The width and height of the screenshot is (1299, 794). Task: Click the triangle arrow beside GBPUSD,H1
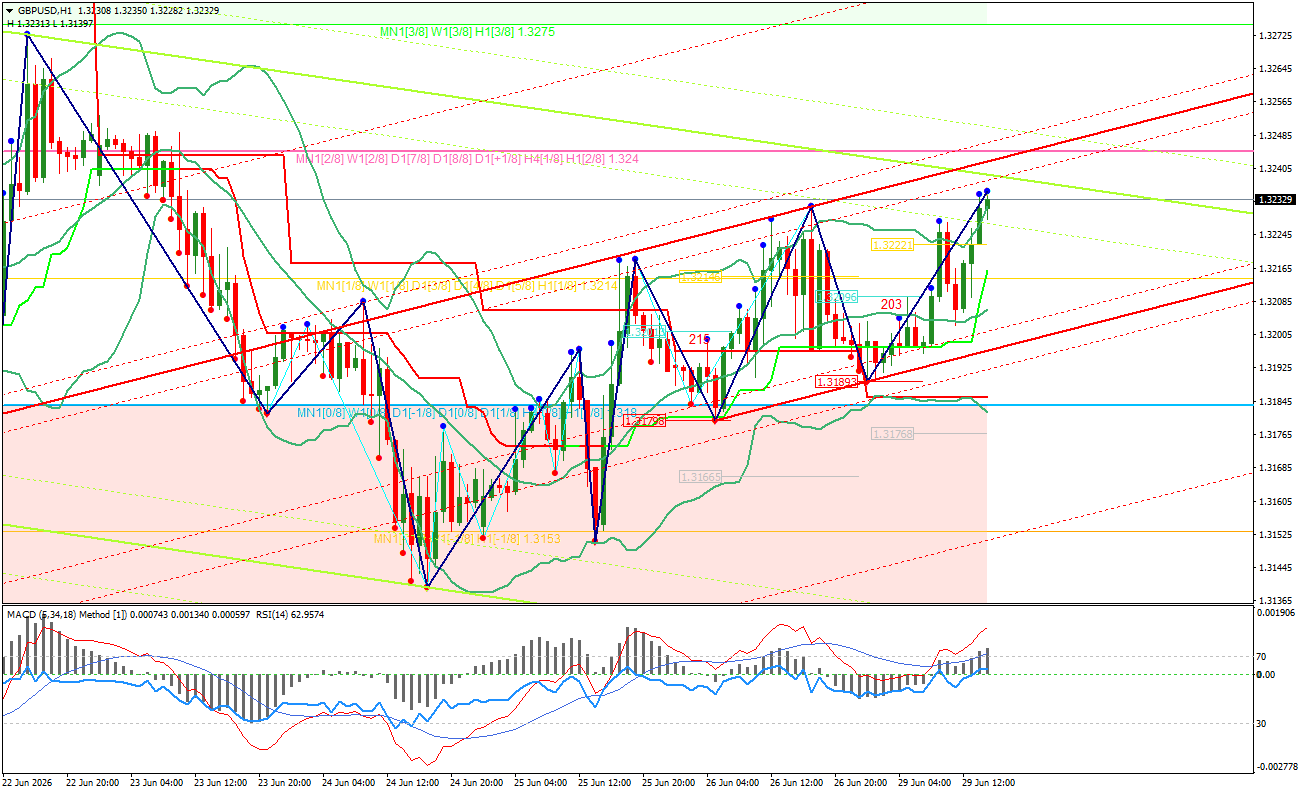pos(10,10)
